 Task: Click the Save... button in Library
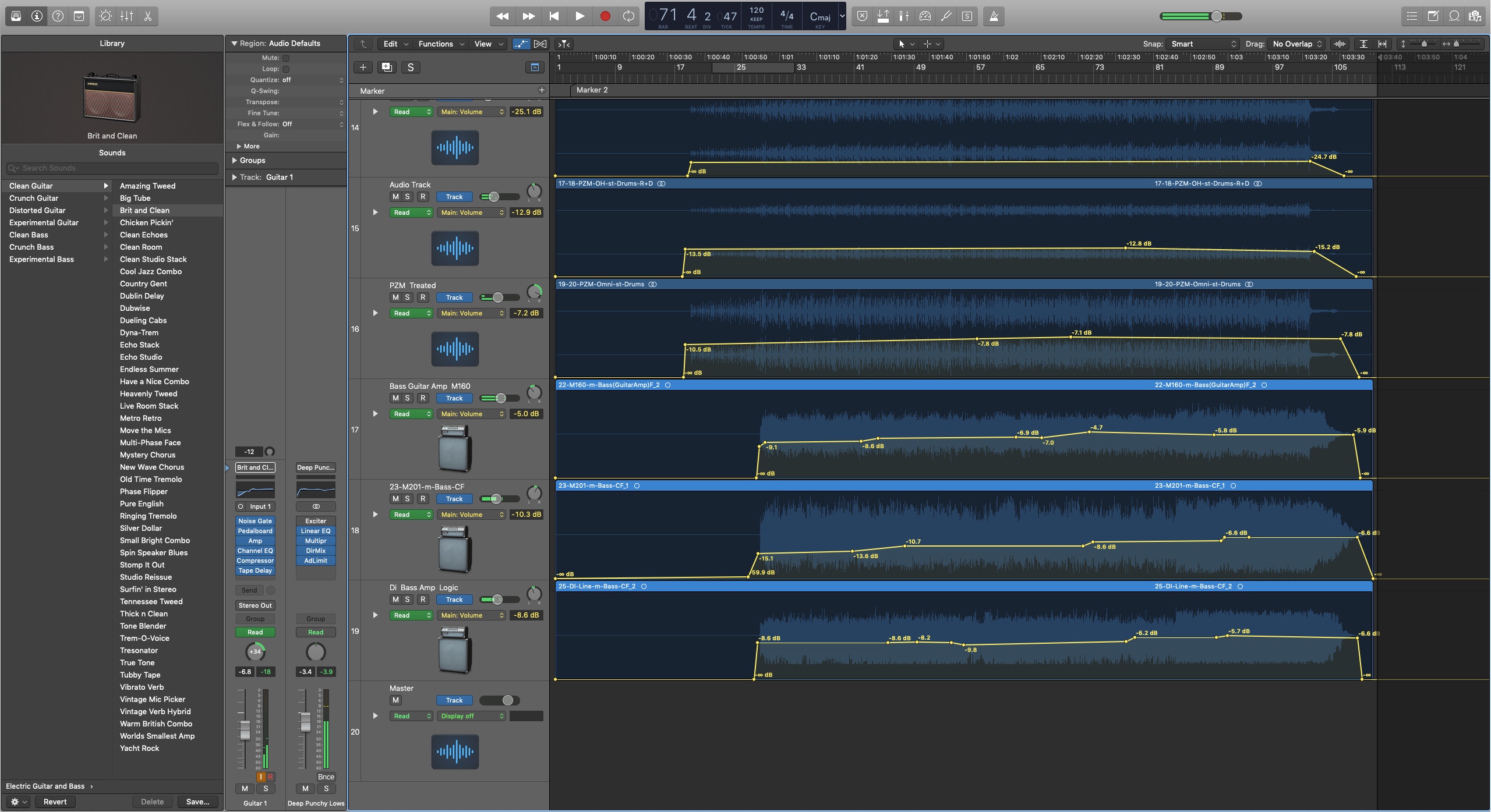pyautogui.click(x=198, y=802)
